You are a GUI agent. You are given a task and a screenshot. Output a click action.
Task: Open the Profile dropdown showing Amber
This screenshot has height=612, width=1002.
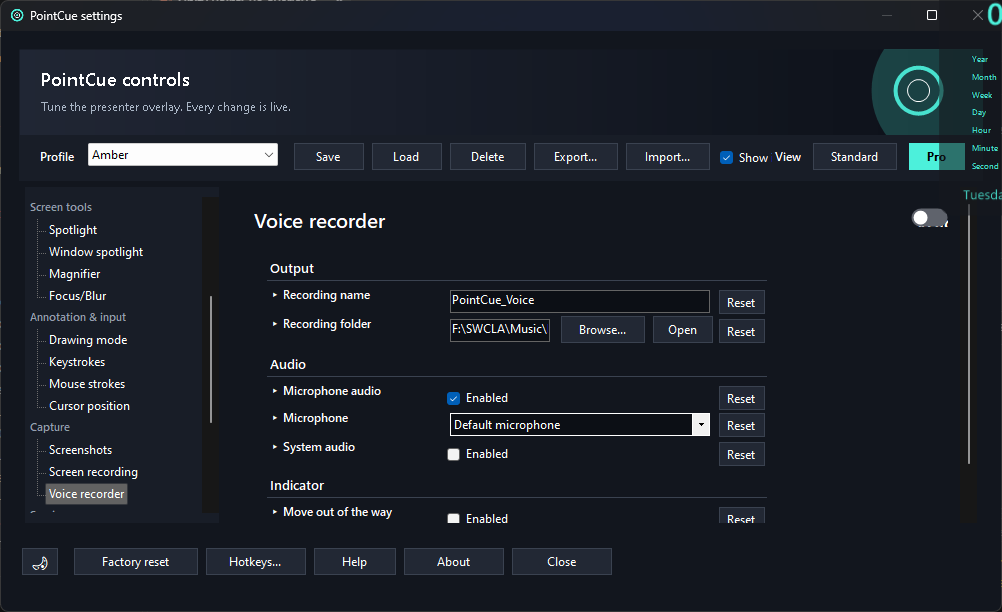coord(183,155)
